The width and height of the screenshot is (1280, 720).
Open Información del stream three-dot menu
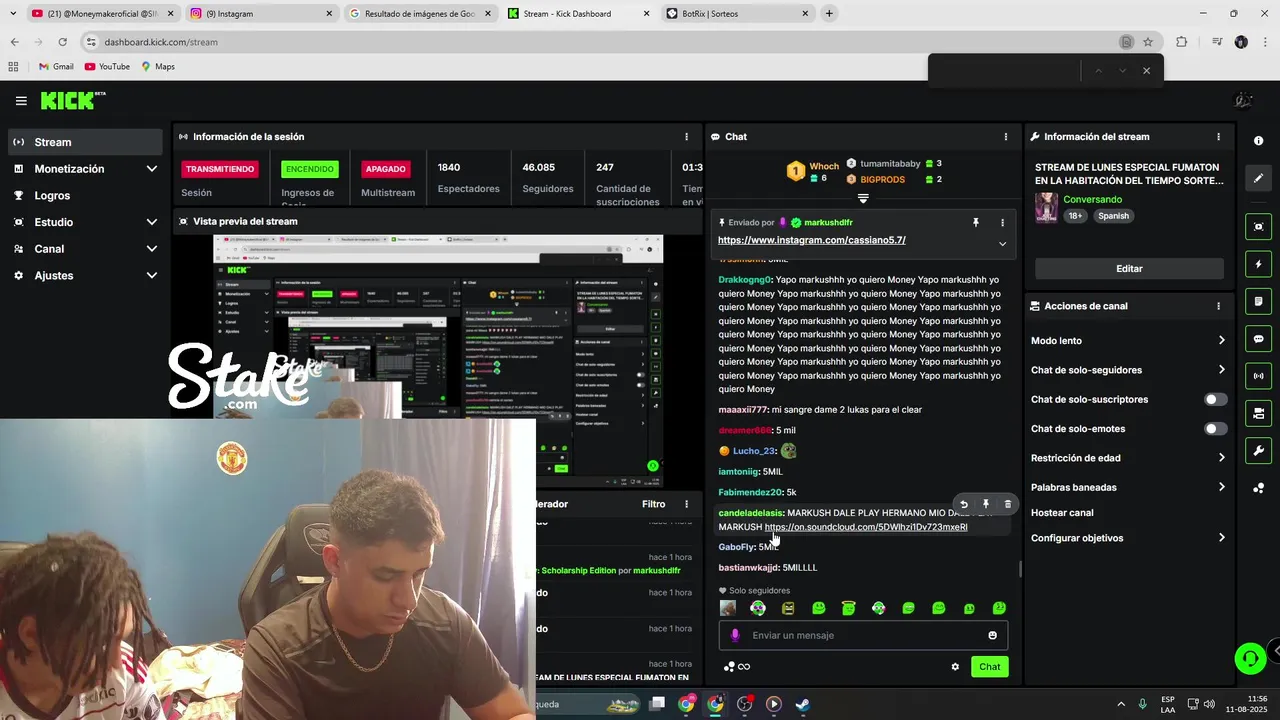(x=1218, y=137)
